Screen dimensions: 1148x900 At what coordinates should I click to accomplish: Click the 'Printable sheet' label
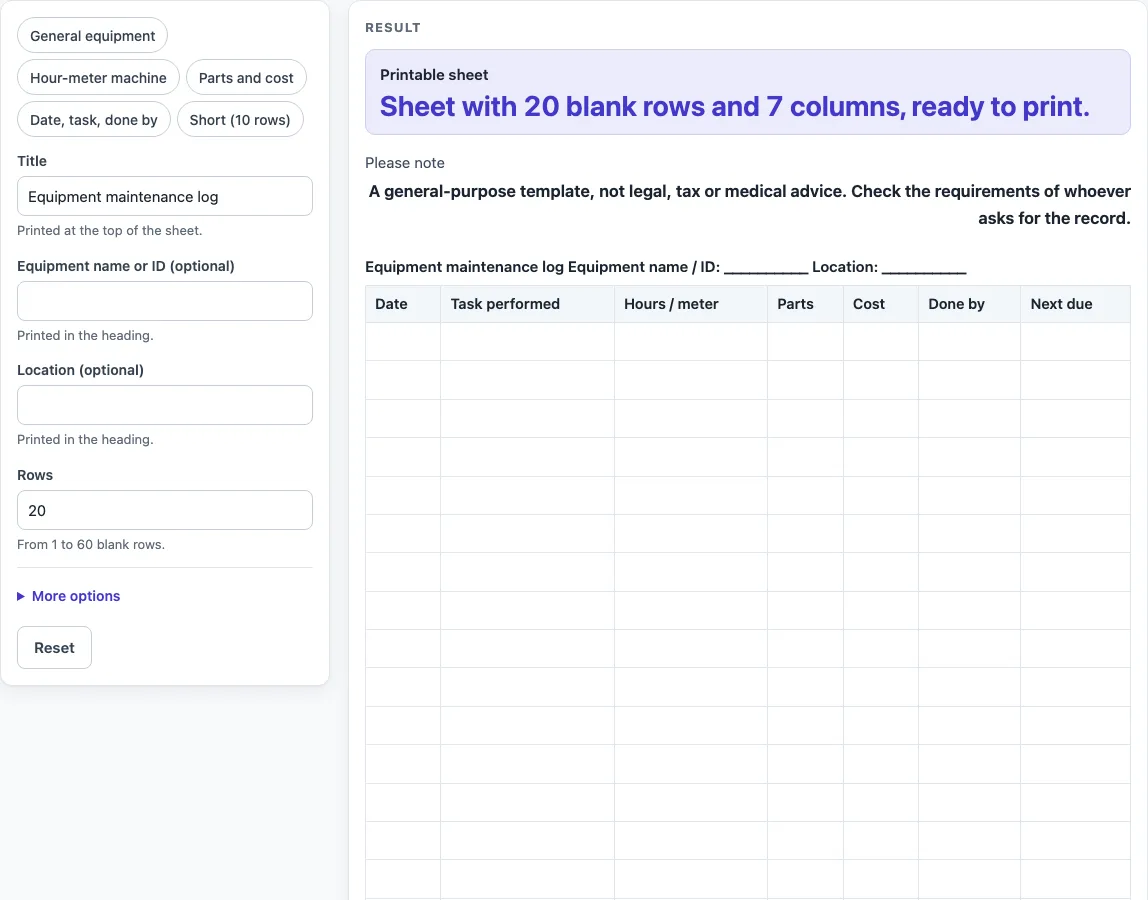click(434, 75)
